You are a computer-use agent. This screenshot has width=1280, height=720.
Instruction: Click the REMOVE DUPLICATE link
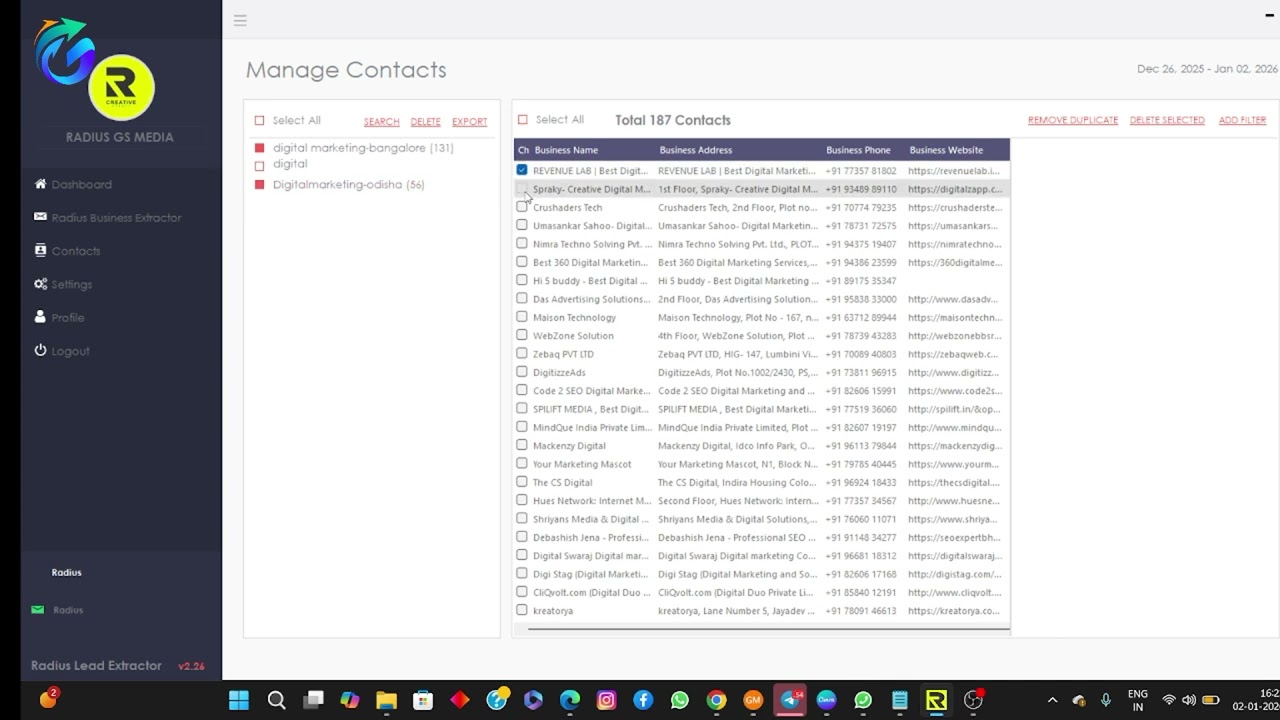point(1073,120)
